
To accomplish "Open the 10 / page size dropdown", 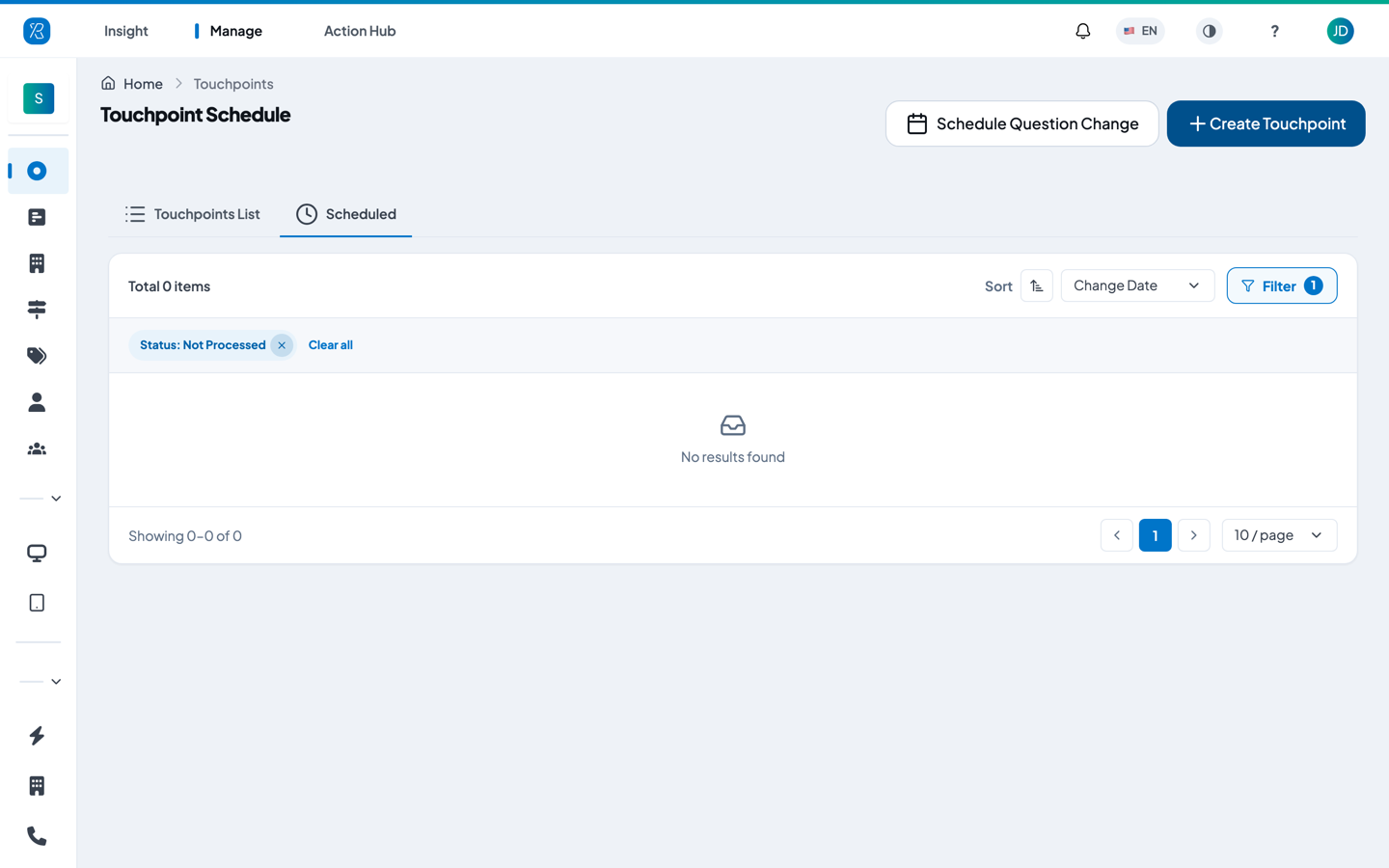I will coord(1279,535).
